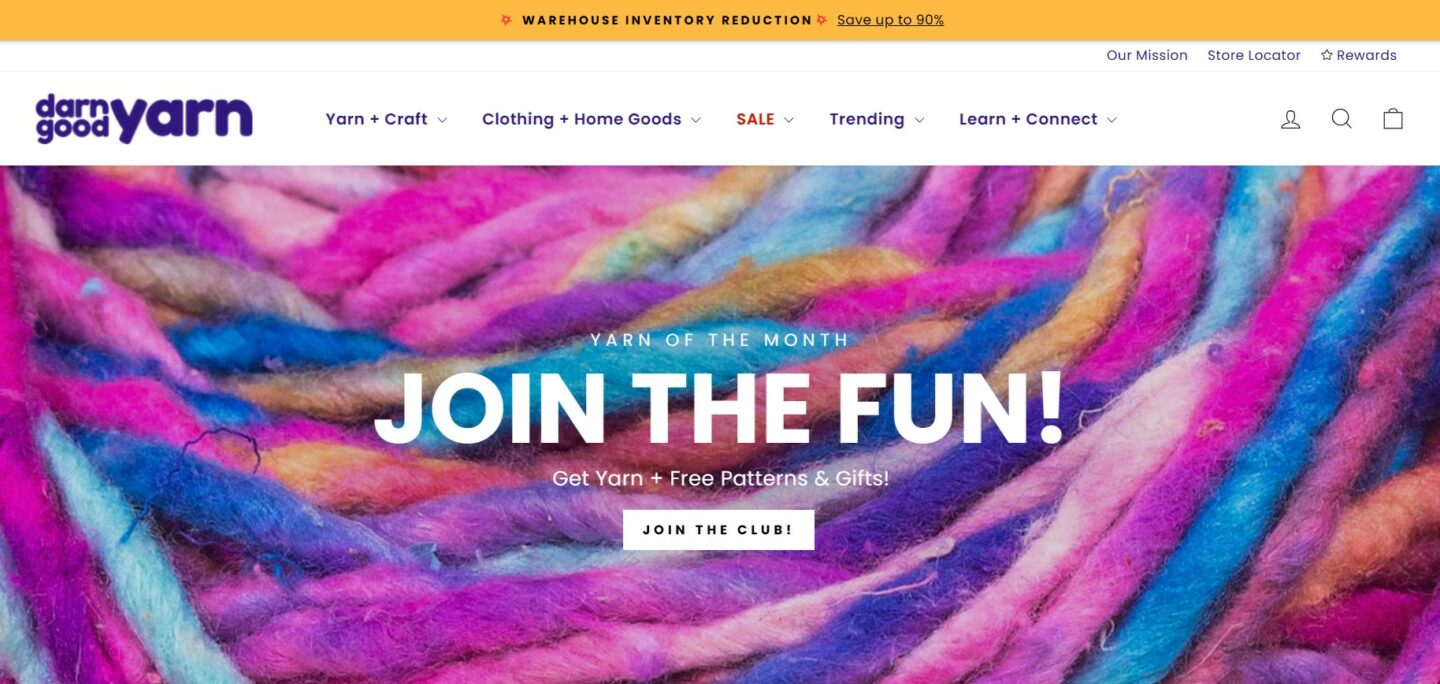Expand the Clothing + Home Goods chevron
The width and height of the screenshot is (1440, 684).
(x=696, y=120)
